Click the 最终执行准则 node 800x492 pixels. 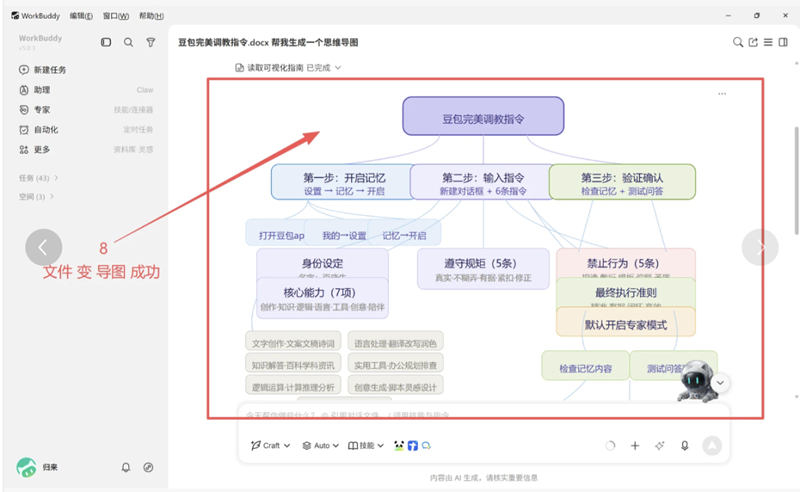pos(626,292)
